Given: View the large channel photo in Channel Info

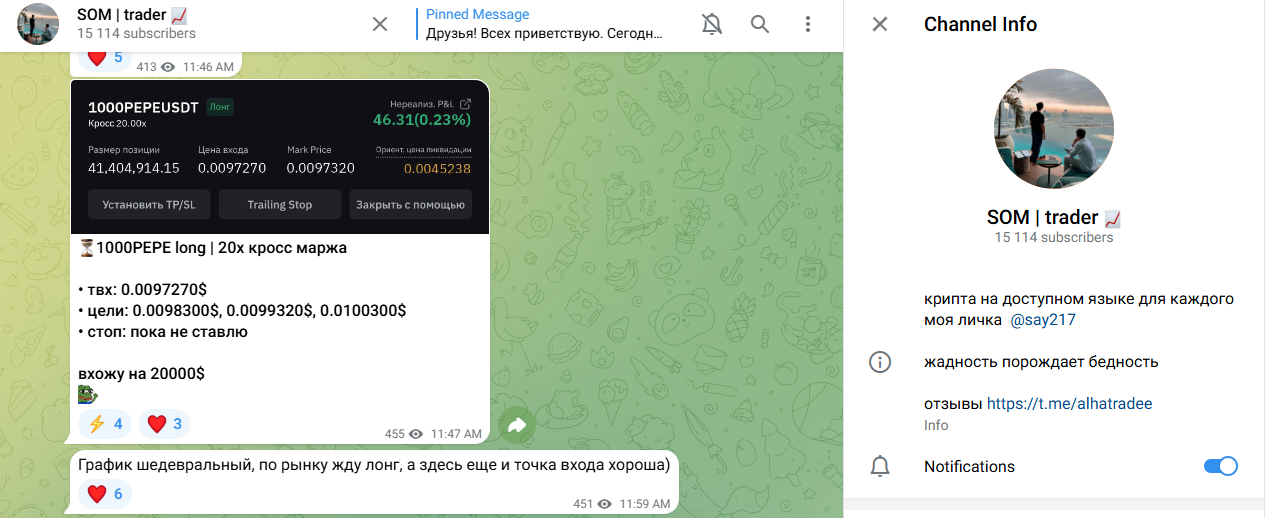Looking at the screenshot, I should pos(1054,129).
